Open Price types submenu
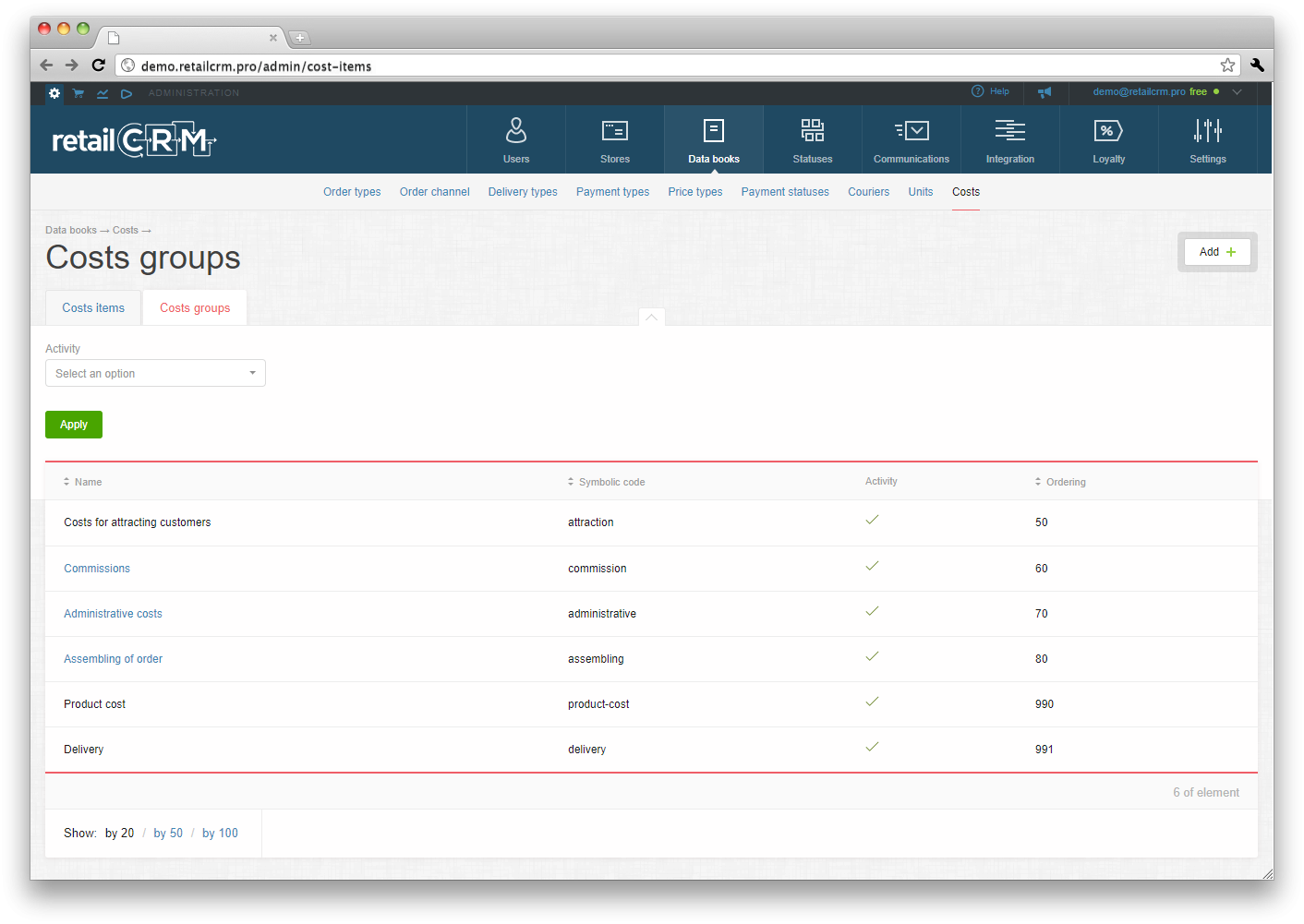 click(695, 192)
